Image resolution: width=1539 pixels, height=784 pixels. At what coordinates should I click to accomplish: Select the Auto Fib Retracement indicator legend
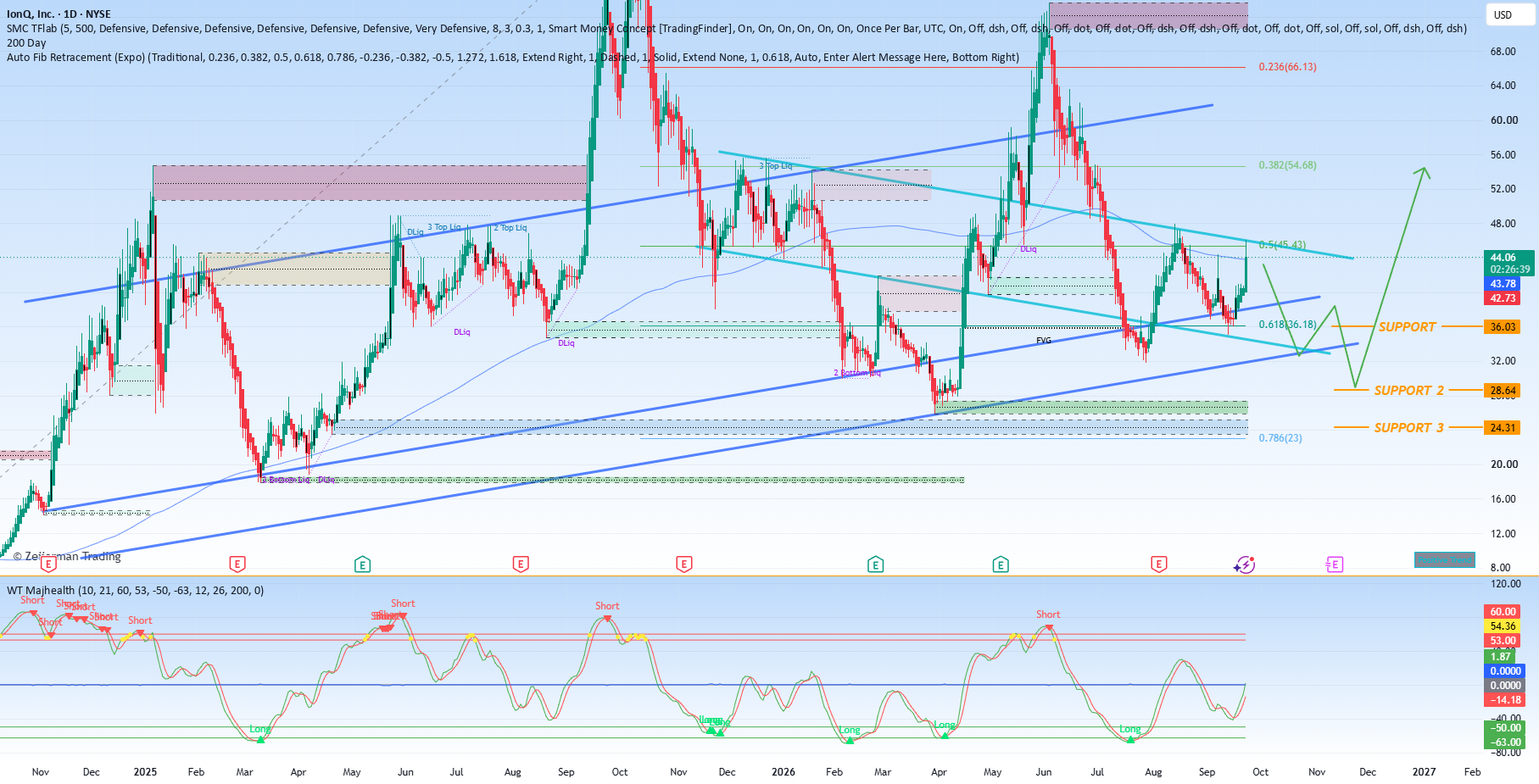point(513,57)
